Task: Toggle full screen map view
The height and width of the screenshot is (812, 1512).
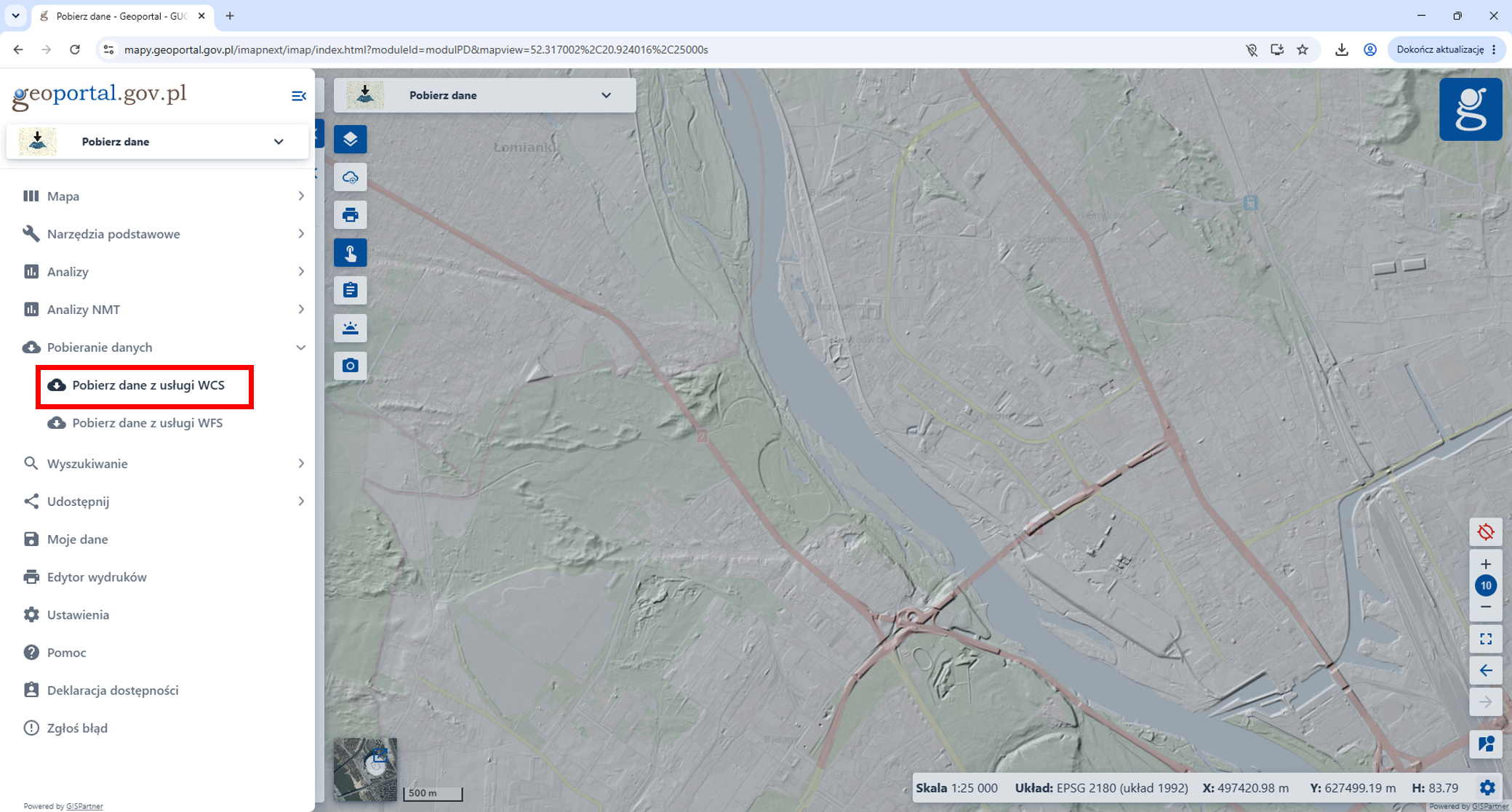Action: [x=1485, y=639]
